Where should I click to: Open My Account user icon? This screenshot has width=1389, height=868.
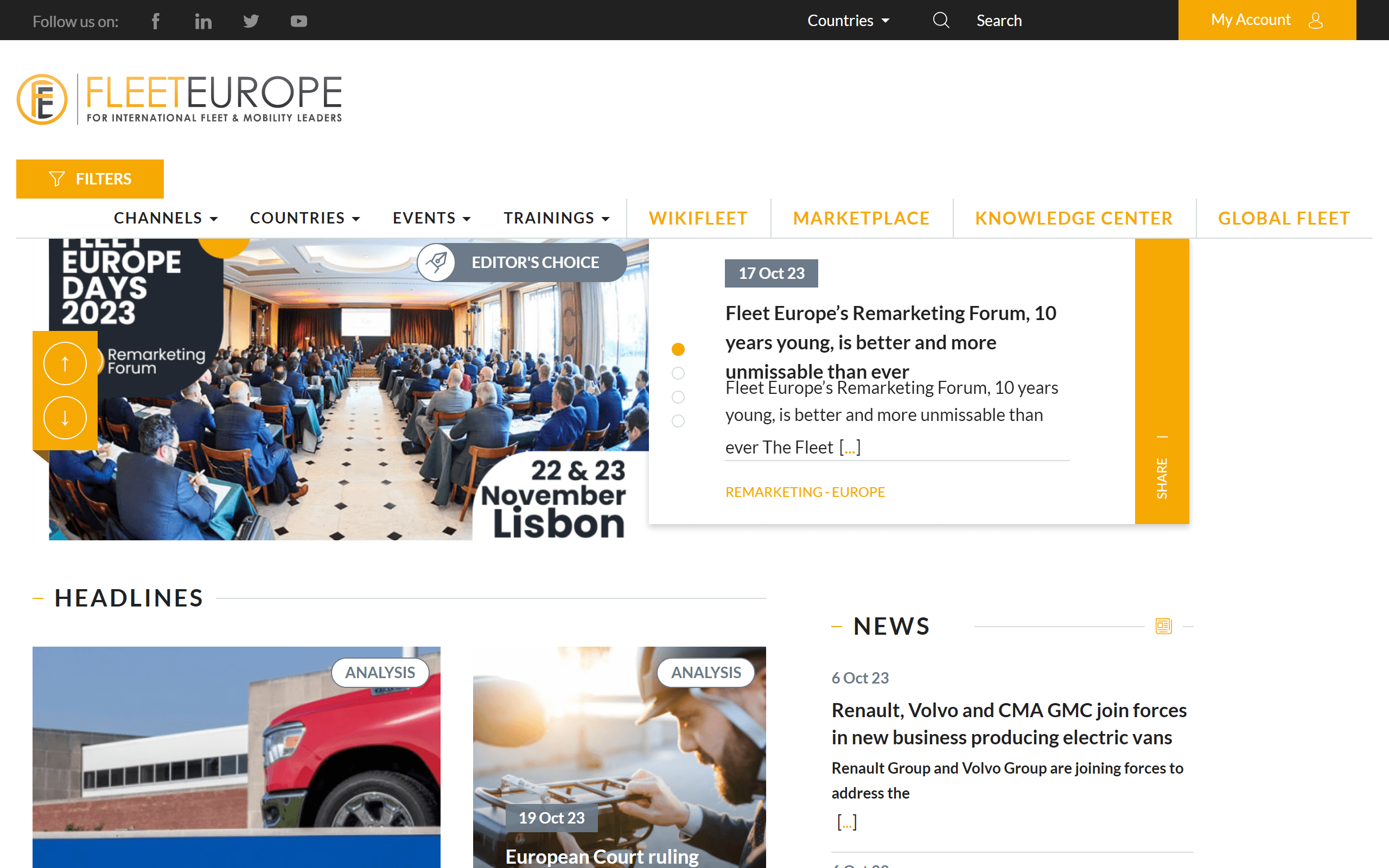pyautogui.click(x=1314, y=21)
